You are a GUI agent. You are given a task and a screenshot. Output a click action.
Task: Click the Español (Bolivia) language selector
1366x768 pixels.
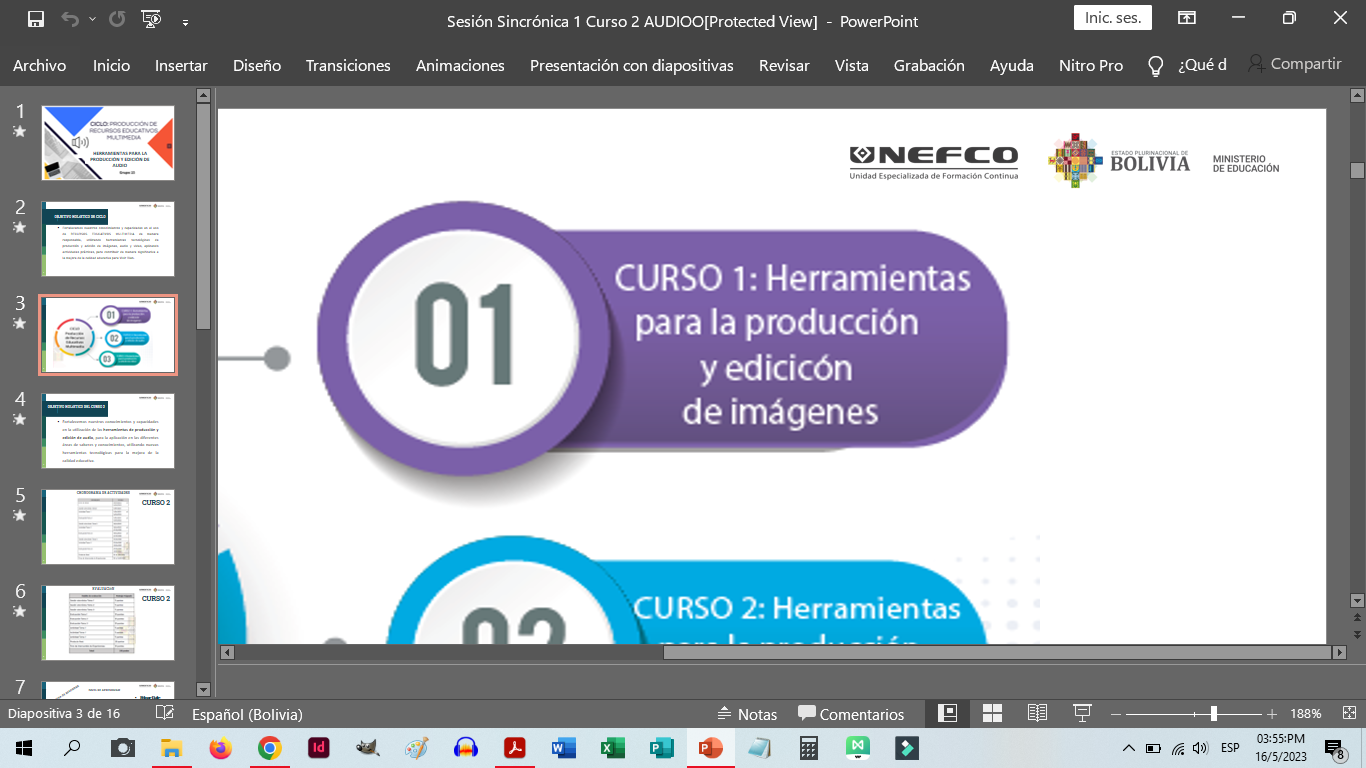tap(247, 714)
